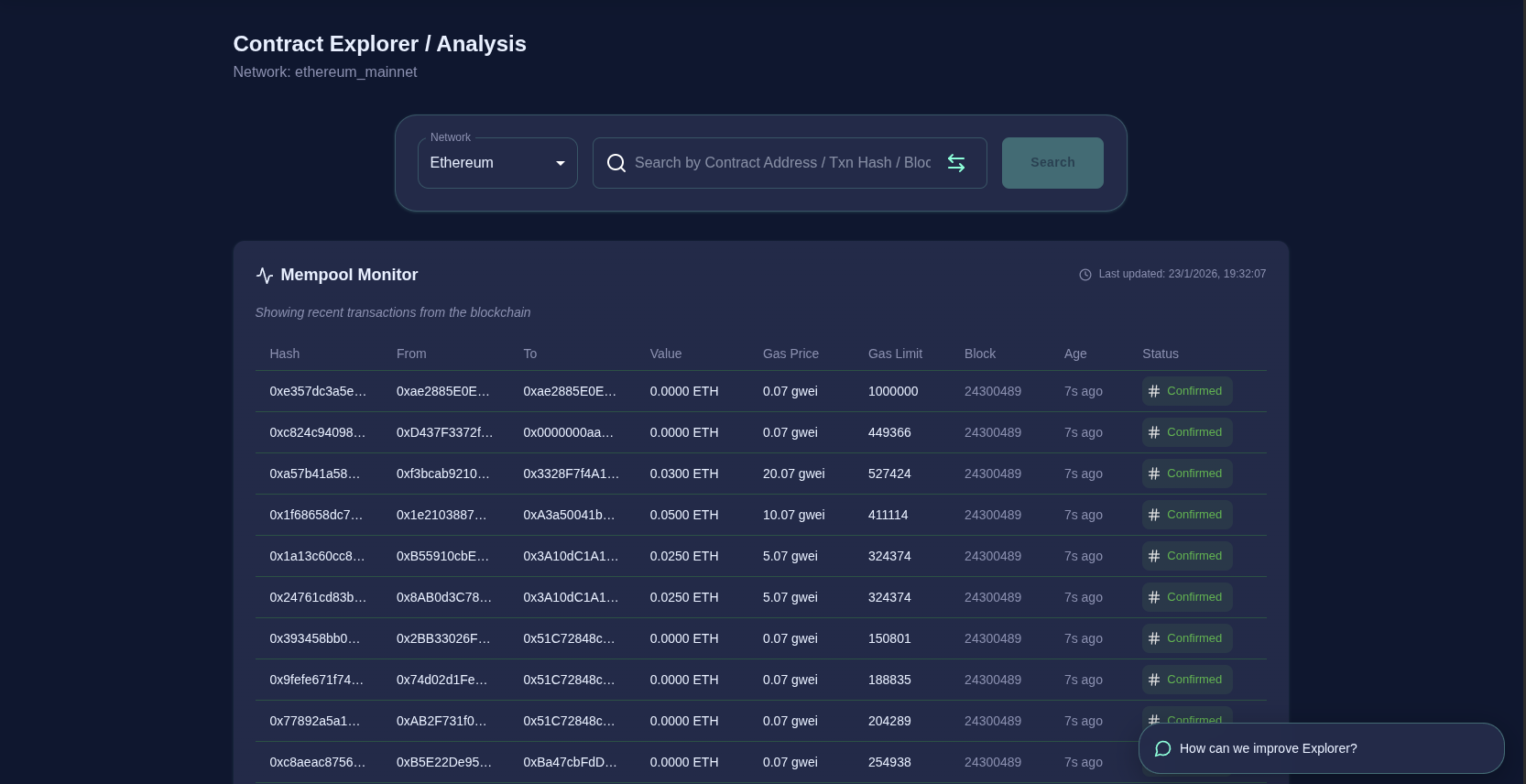Image resolution: width=1526 pixels, height=784 pixels.
Task: Click hash icon in 0x24761cd83b row status
Action: (1154, 597)
